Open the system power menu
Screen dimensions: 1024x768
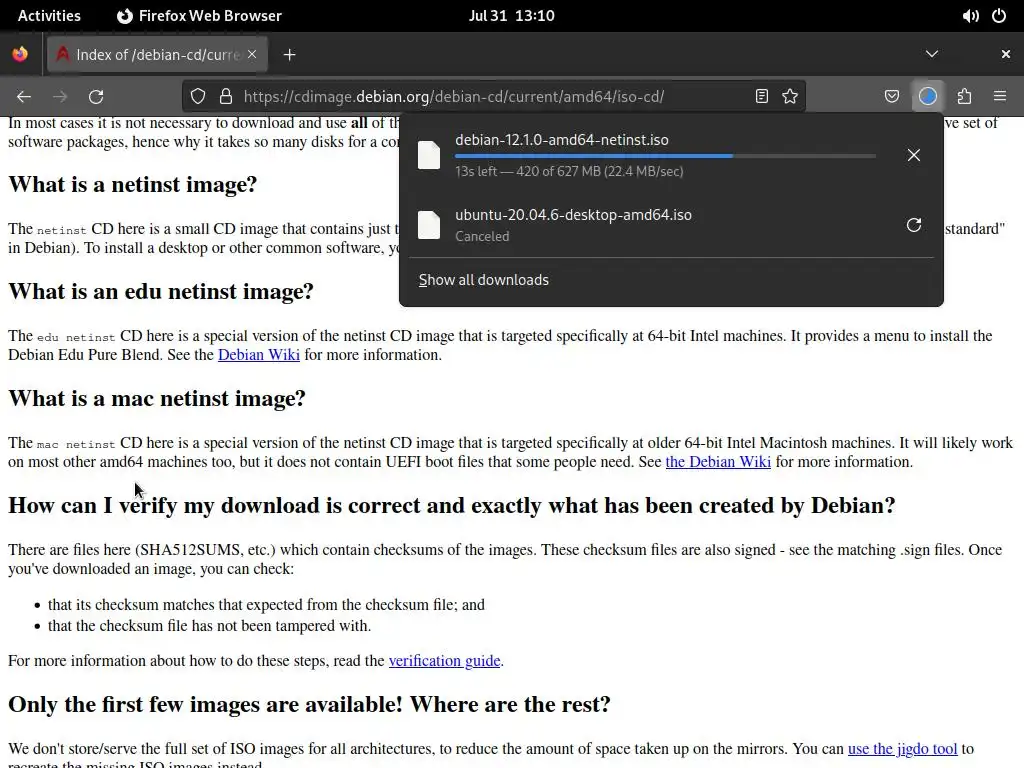click(999, 16)
